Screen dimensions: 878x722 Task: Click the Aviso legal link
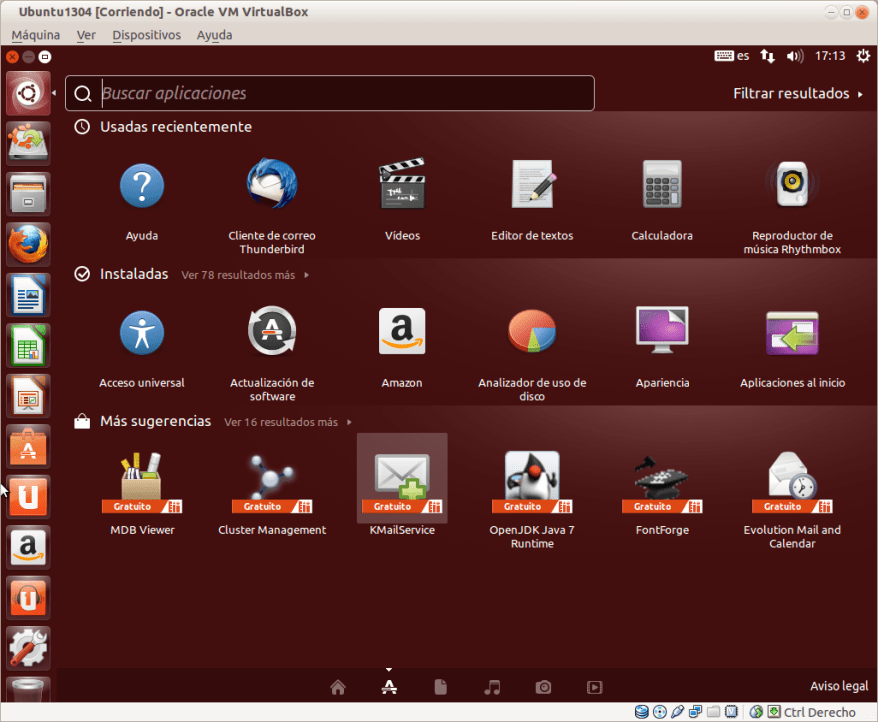pyautogui.click(x=838, y=686)
